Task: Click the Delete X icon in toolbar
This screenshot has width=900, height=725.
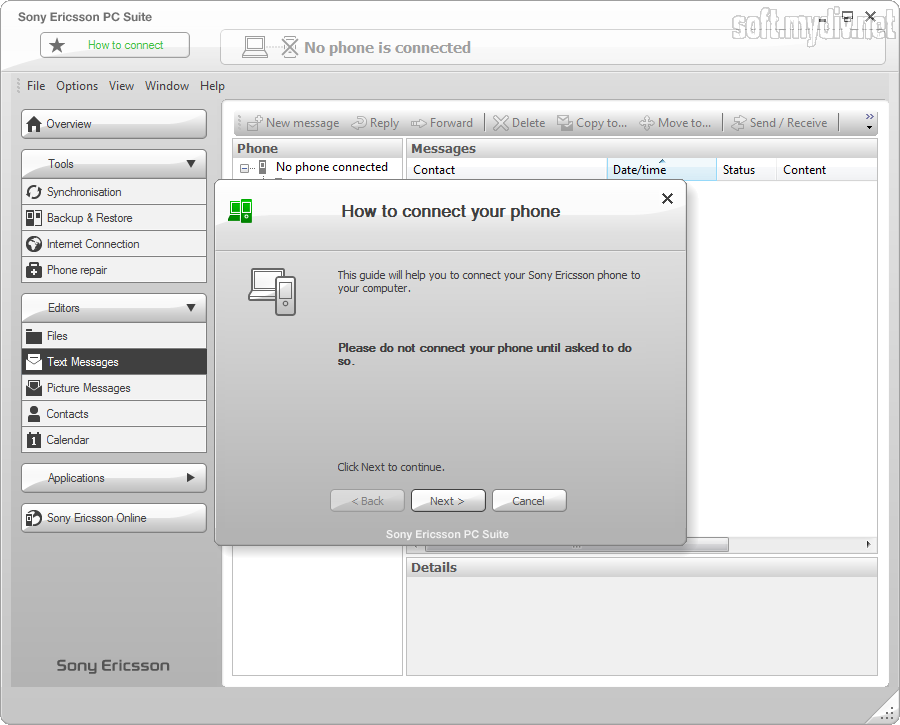Action: coord(501,123)
